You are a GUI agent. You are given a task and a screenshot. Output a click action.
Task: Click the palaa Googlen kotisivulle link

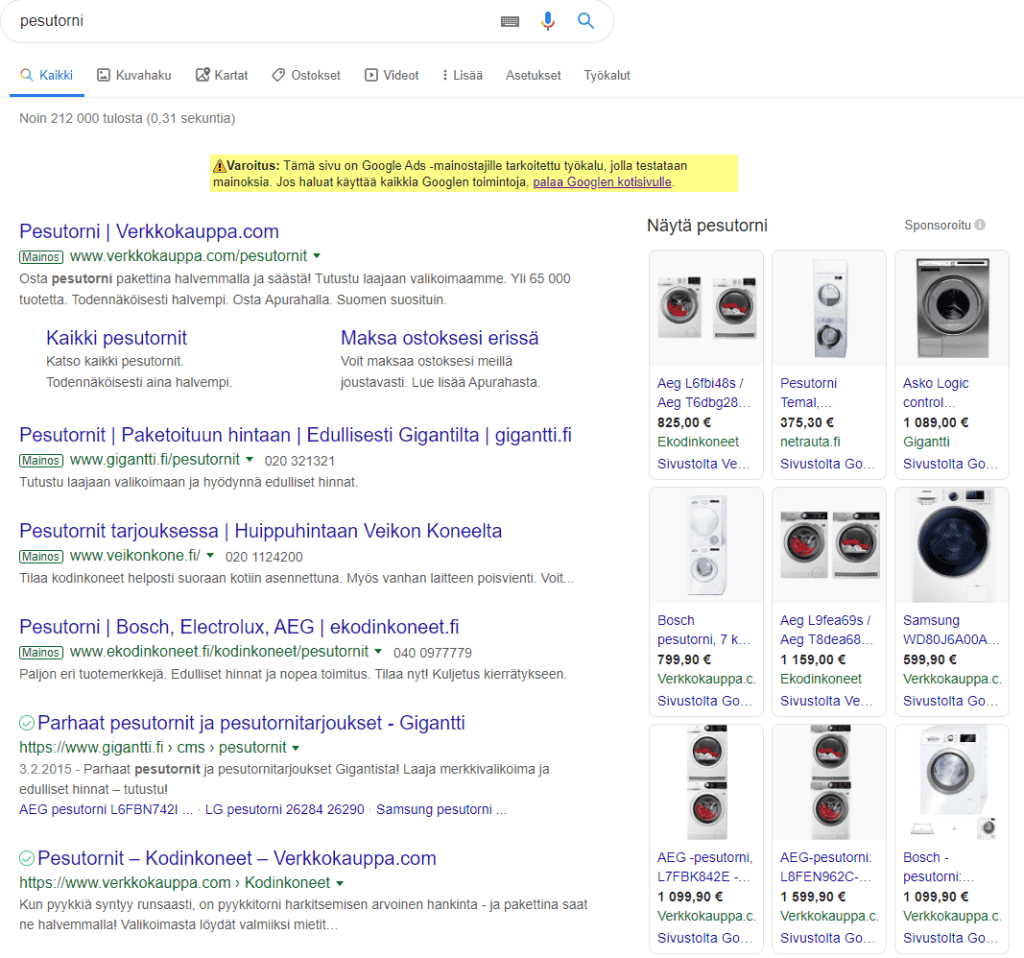pyautogui.click(x=602, y=182)
